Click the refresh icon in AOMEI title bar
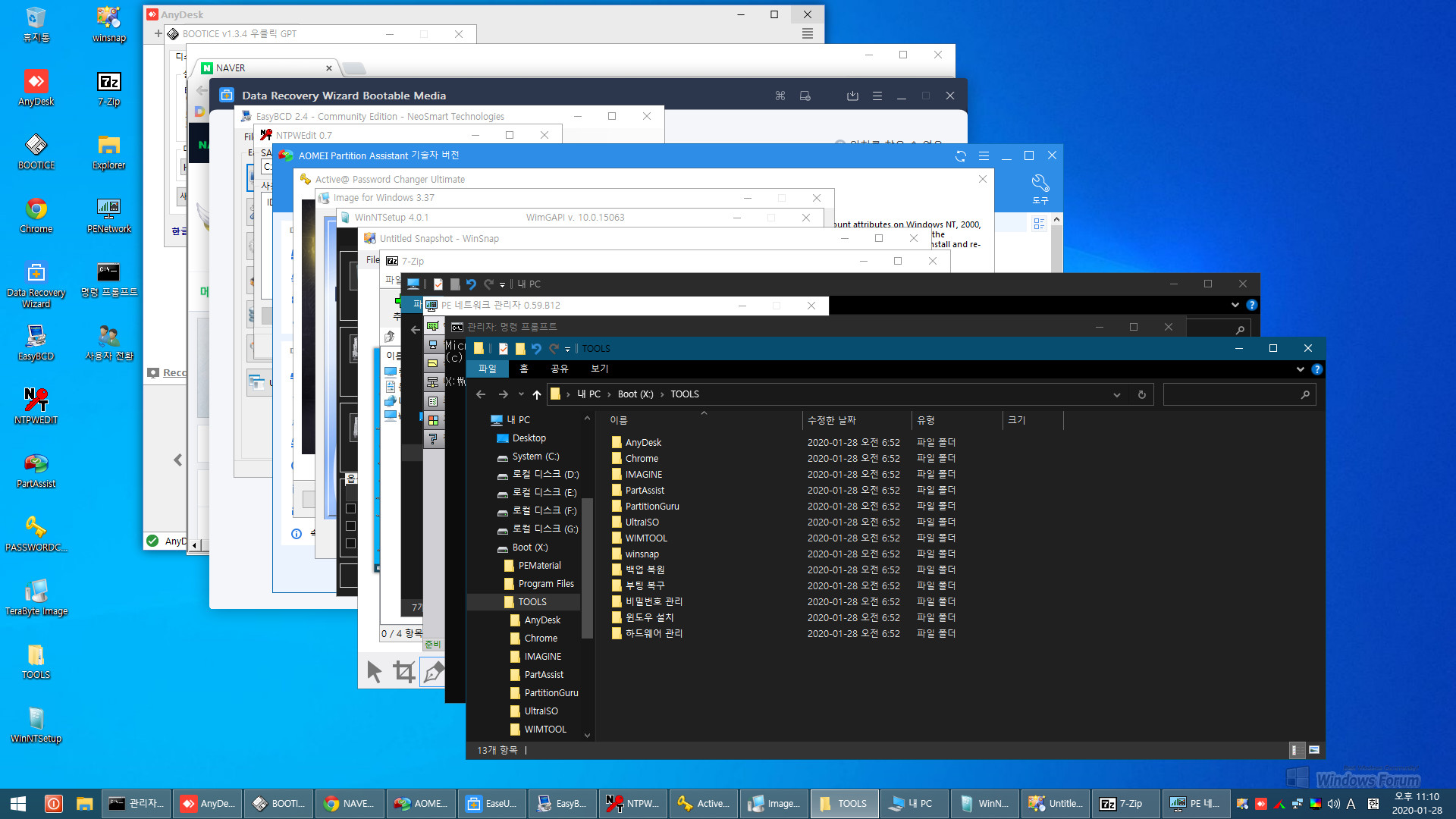This screenshot has width=1456, height=819. (961, 155)
